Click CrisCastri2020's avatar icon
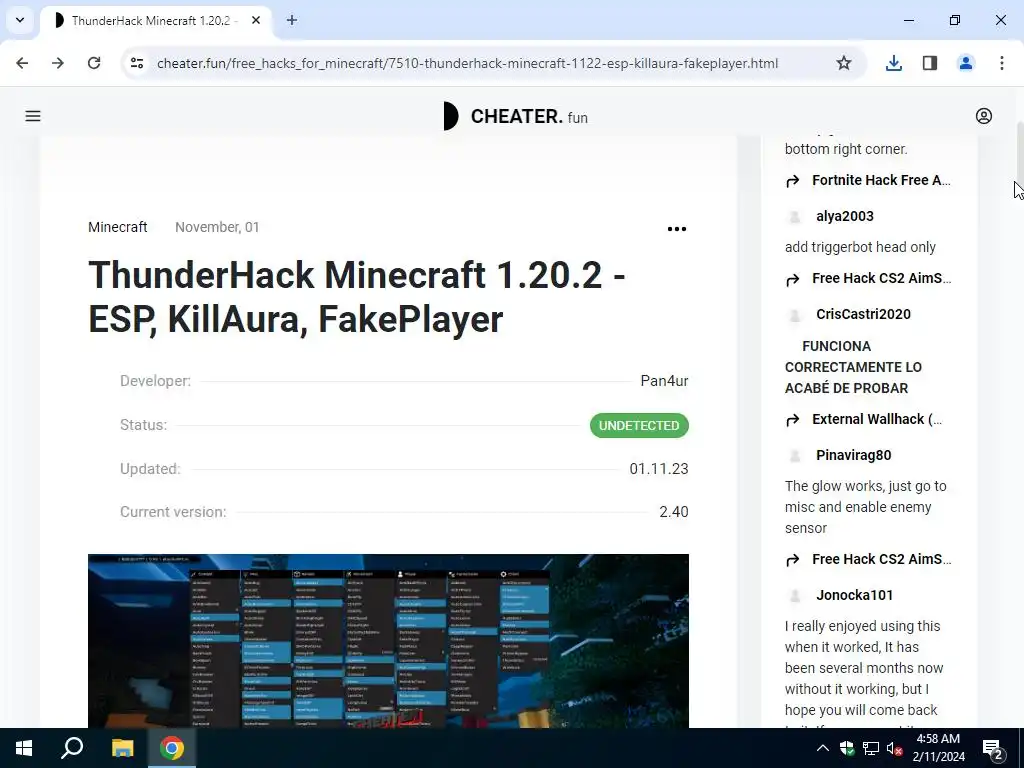The height and width of the screenshot is (768, 1024). 795,315
